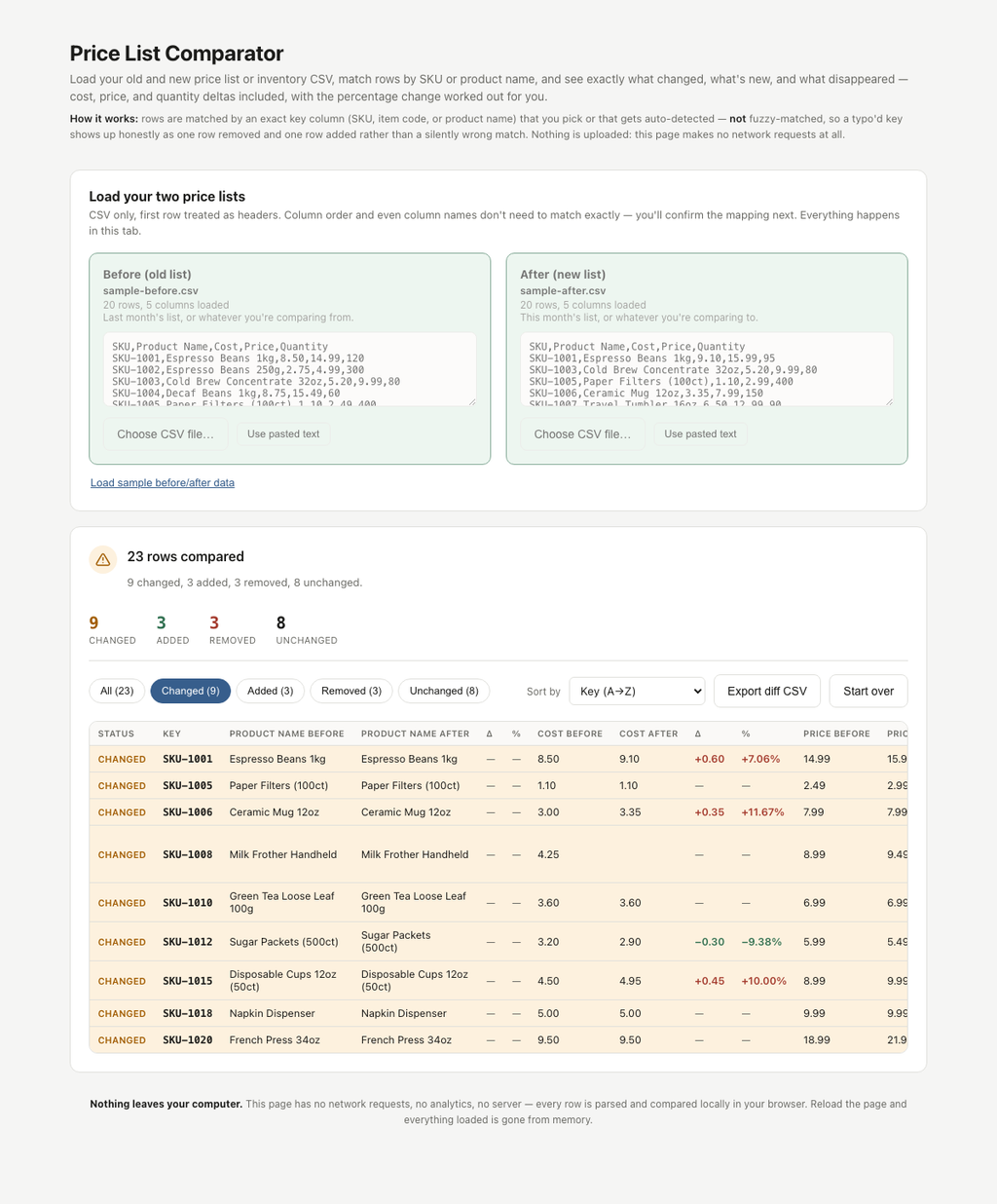
Task: Click PRODUCT NAME BEFORE column header
Action: click(286, 734)
